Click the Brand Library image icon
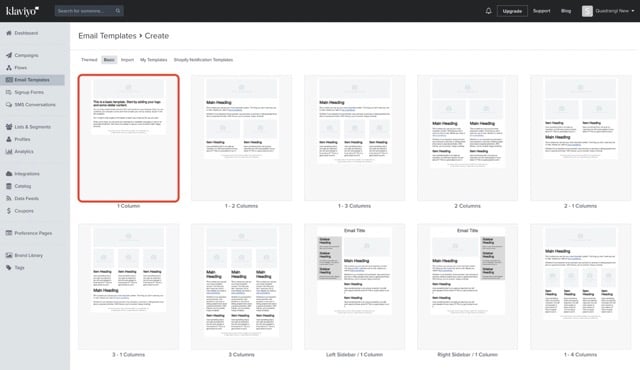The width and height of the screenshot is (640, 370). coord(9,255)
